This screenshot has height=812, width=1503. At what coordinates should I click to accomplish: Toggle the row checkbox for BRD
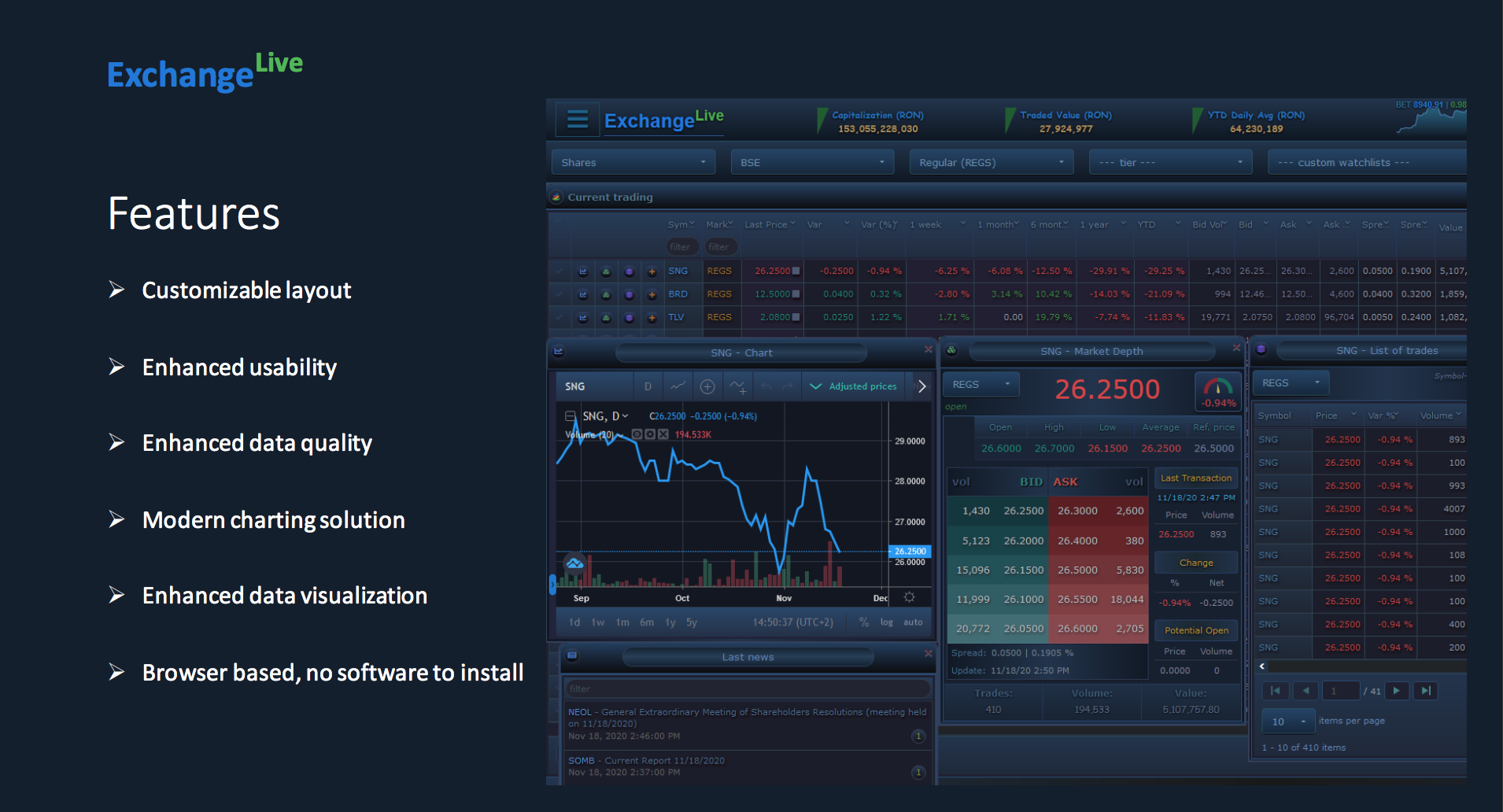pos(559,295)
